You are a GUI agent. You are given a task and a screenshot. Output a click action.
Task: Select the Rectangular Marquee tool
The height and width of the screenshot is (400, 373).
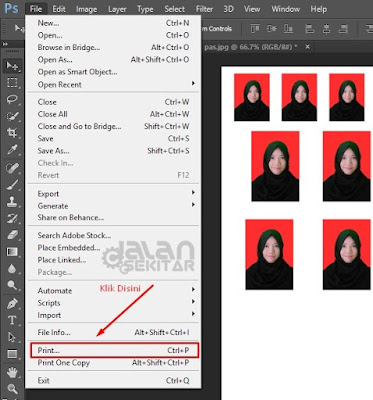tap(12, 82)
